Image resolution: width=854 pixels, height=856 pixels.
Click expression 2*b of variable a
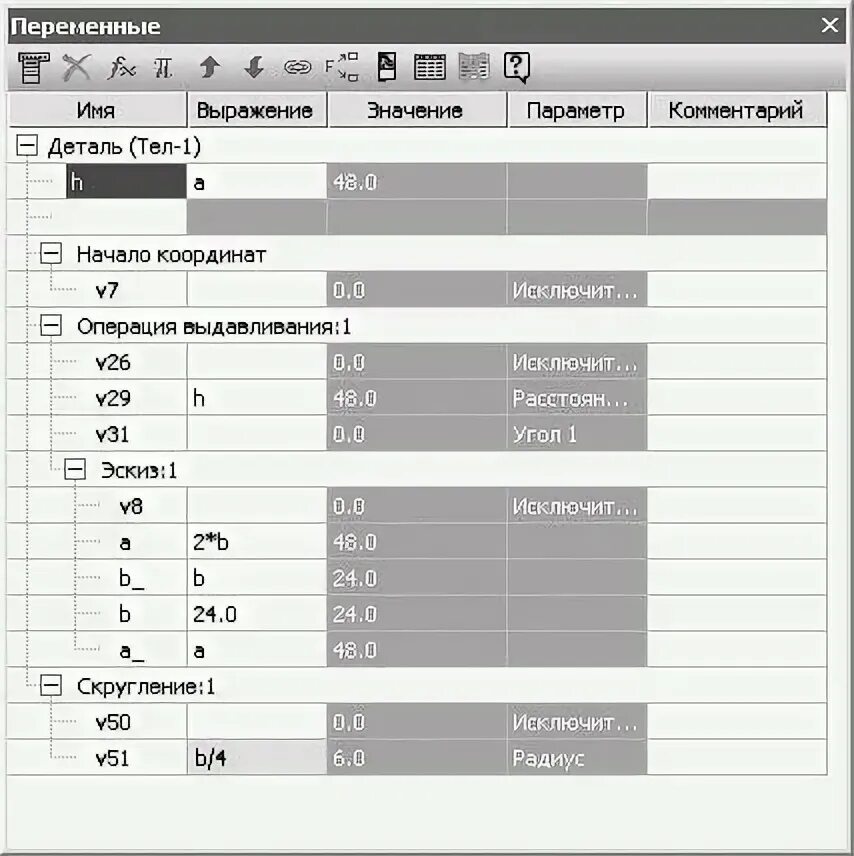[257, 542]
